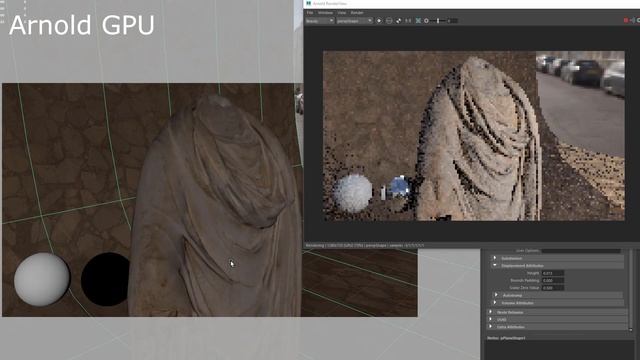
Task: Click the round color channel display icon
Action: point(379,20)
